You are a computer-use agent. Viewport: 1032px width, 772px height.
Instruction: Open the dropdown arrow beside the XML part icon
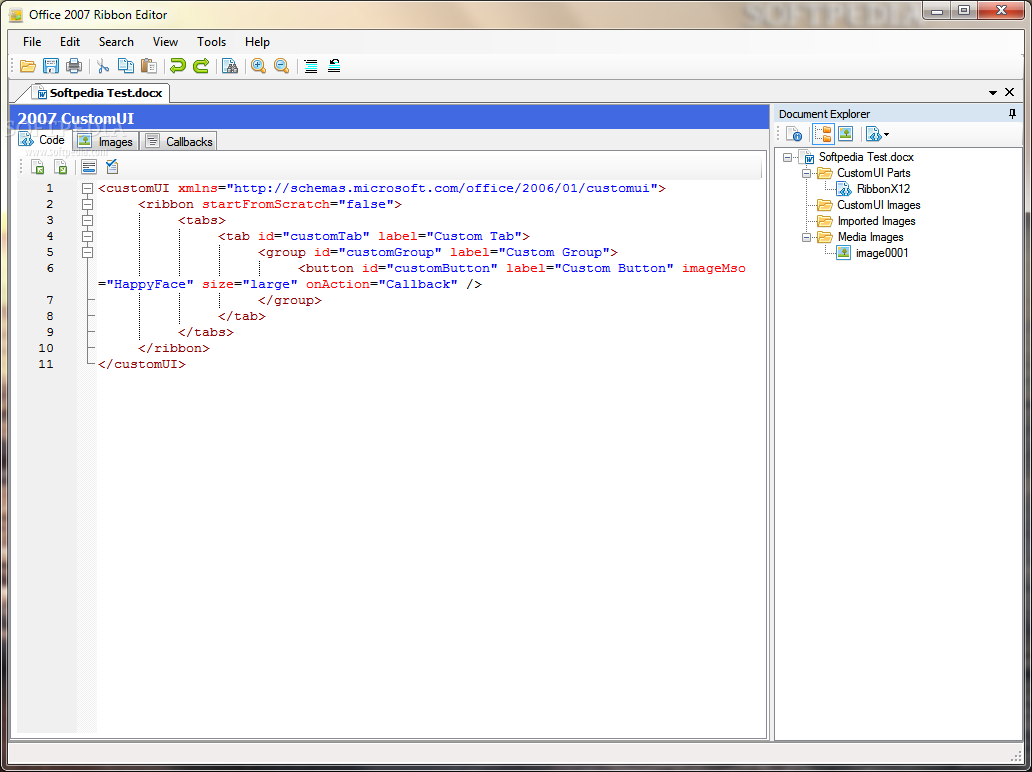[x=886, y=135]
